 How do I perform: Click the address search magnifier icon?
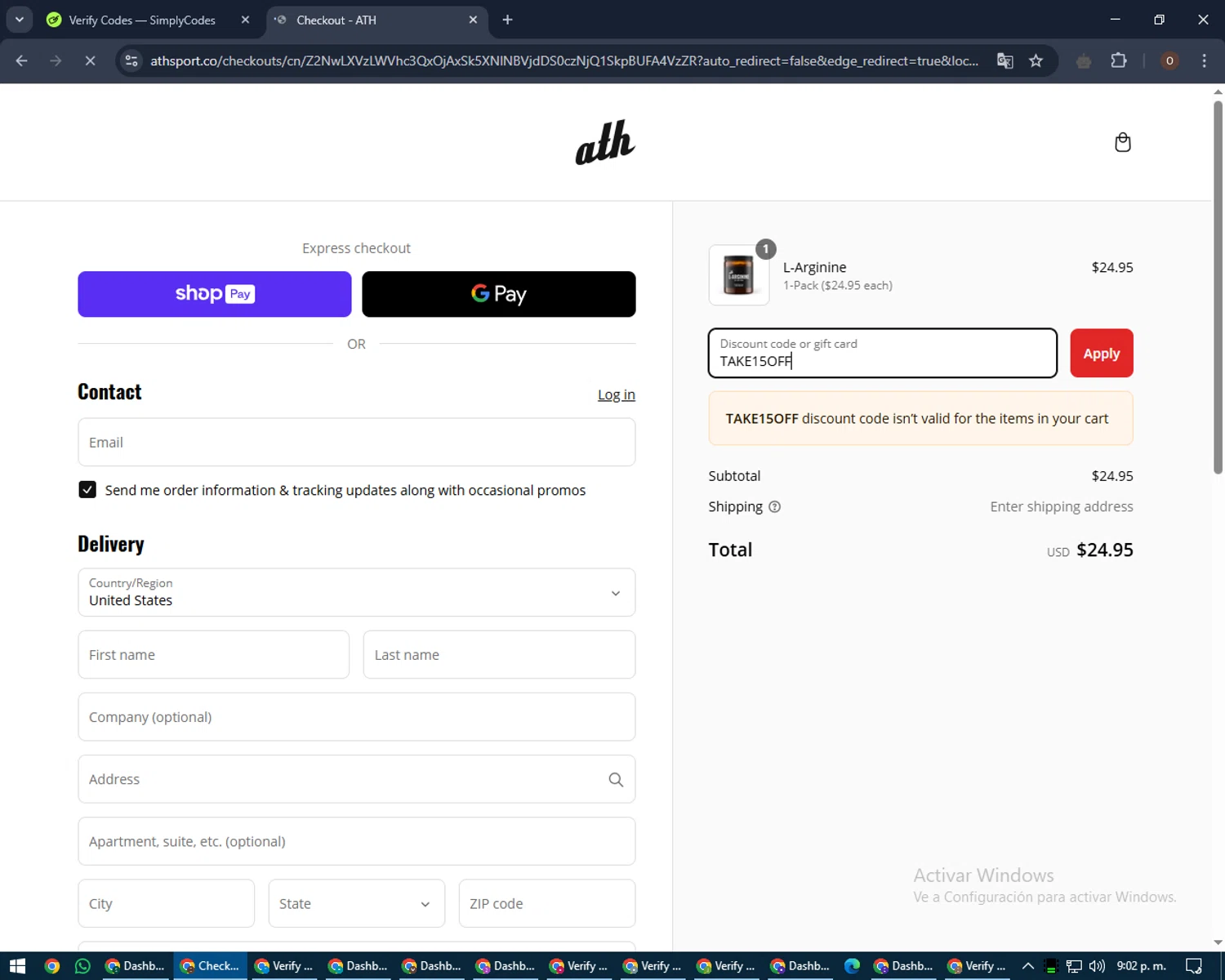(616, 780)
